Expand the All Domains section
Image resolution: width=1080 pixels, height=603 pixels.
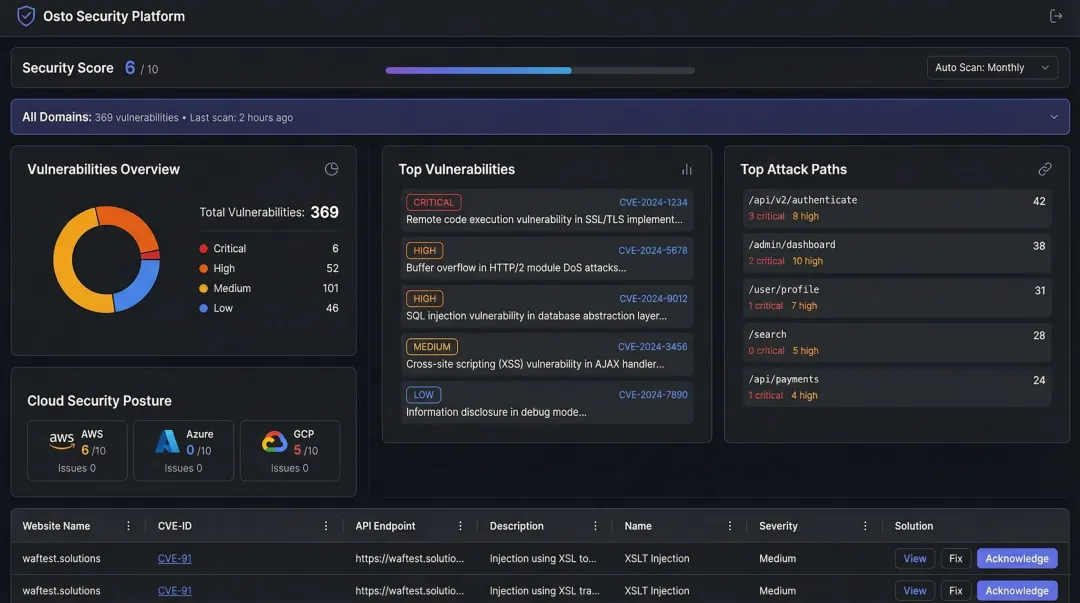tap(1053, 116)
